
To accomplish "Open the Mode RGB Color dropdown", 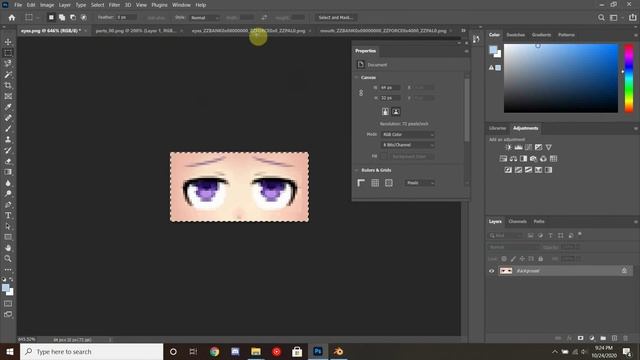I will coord(408,134).
